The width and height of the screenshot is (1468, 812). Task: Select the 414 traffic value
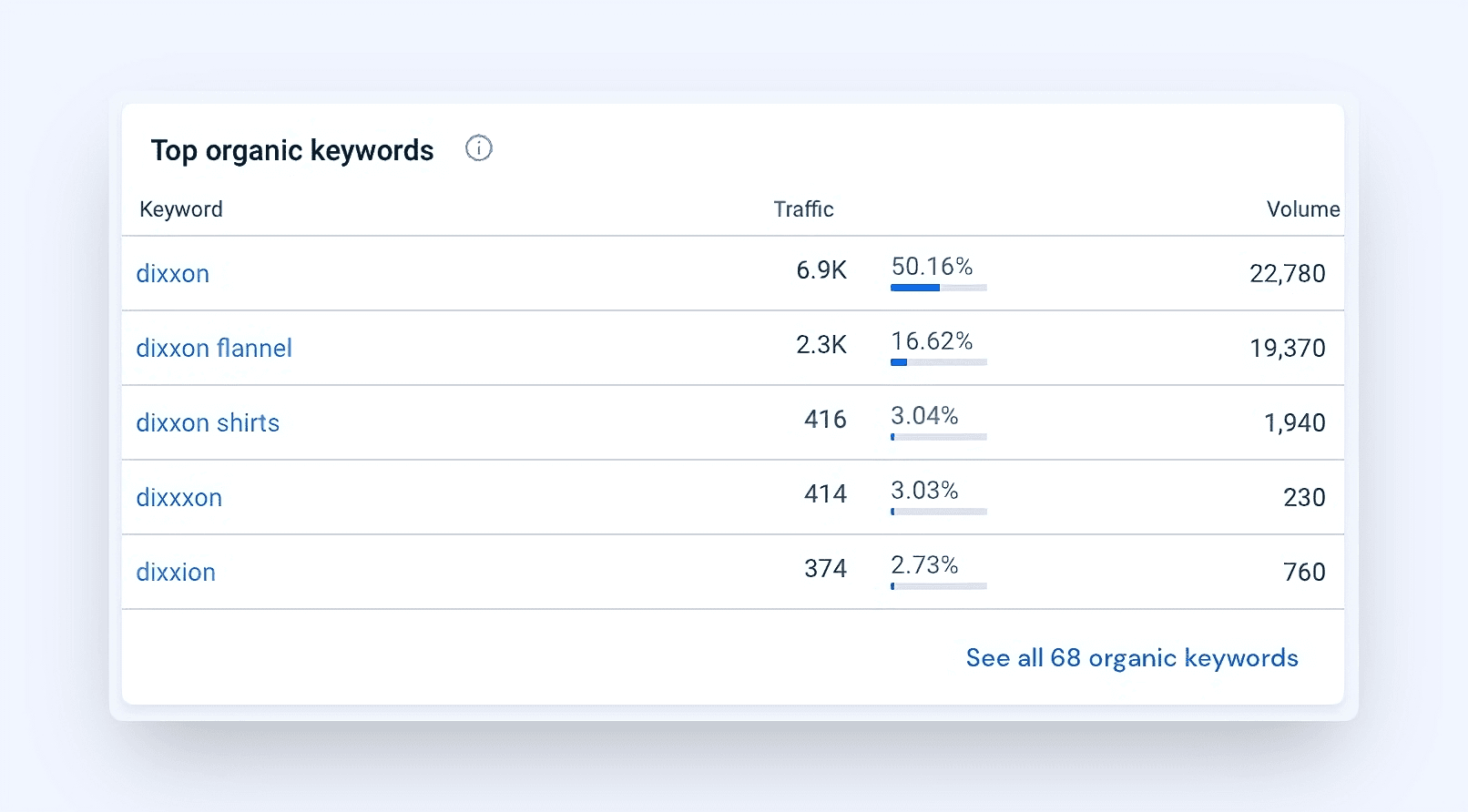pyautogui.click(x=826, y=494)
